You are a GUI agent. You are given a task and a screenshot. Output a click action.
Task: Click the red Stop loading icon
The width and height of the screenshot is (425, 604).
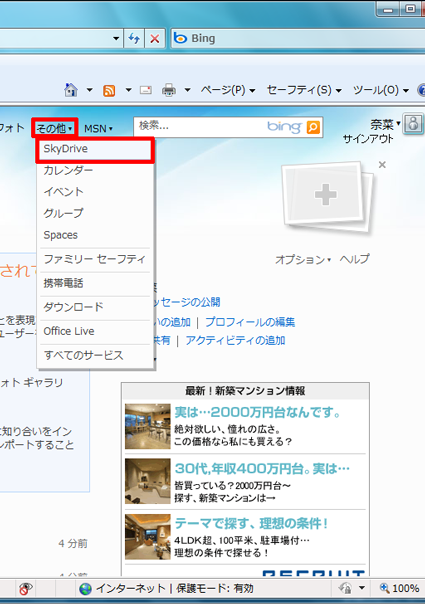pos(155,39)
